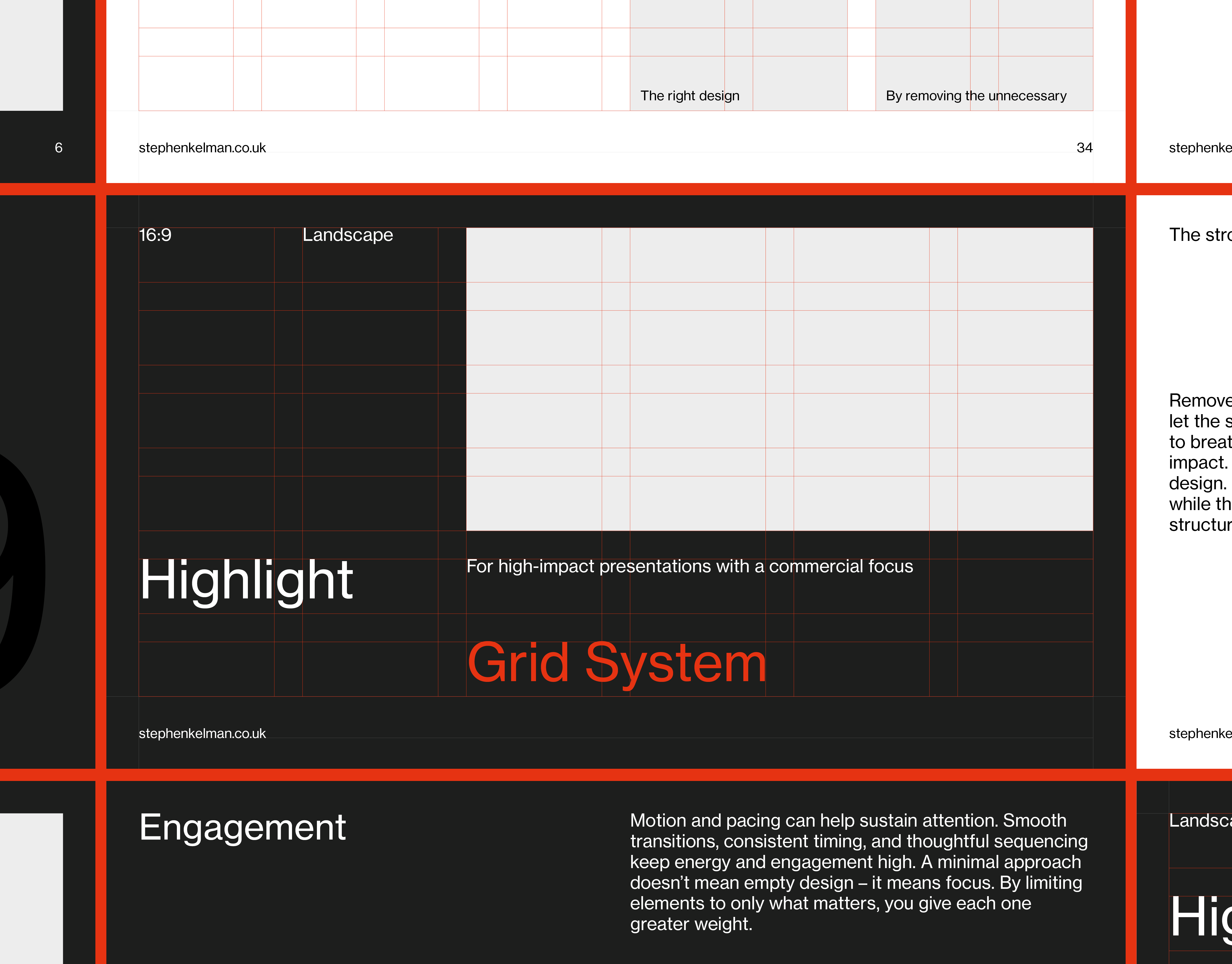Click the stephenkelman.co.uk link on white slide
The image size is (1232, 964).
tap(202, 148)
